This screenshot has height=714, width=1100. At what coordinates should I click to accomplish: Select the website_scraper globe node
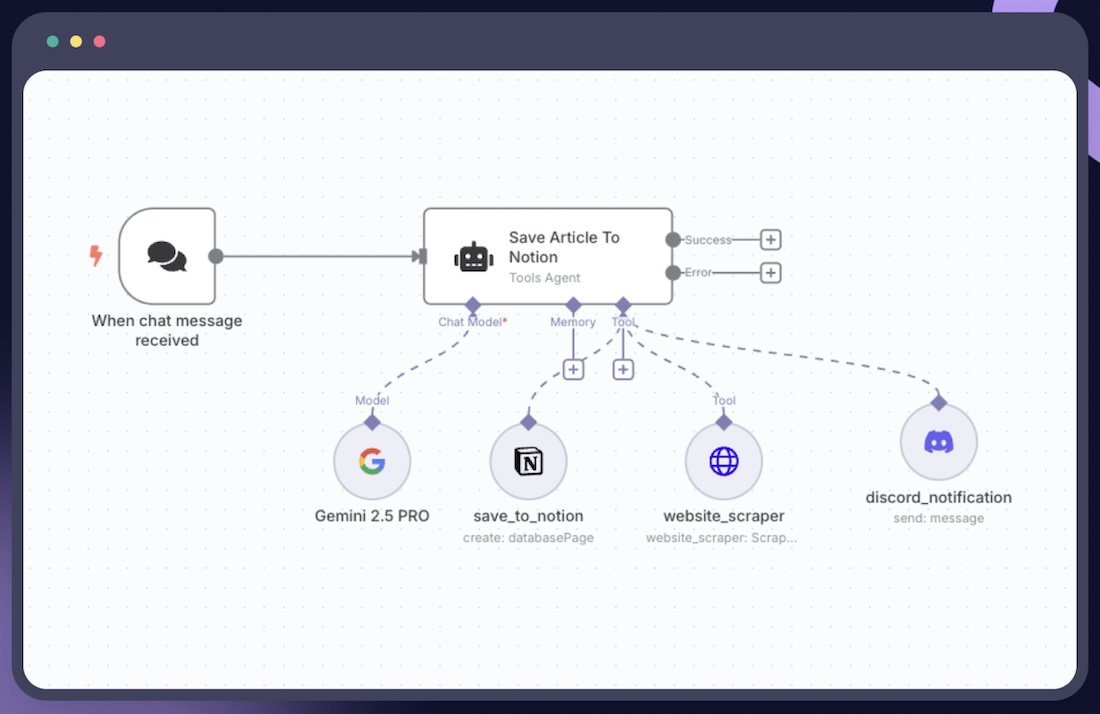tap(723, 461)
